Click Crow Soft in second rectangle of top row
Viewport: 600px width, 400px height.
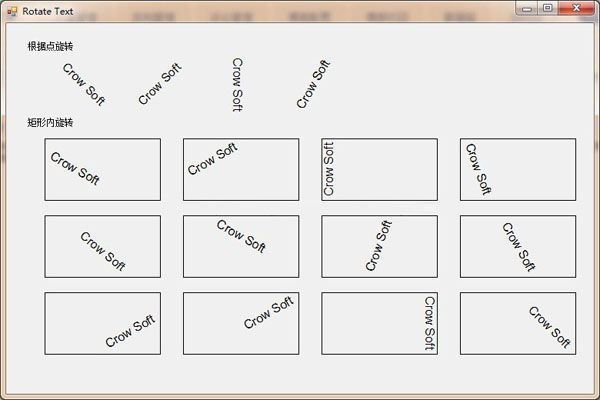pos(212,158)
